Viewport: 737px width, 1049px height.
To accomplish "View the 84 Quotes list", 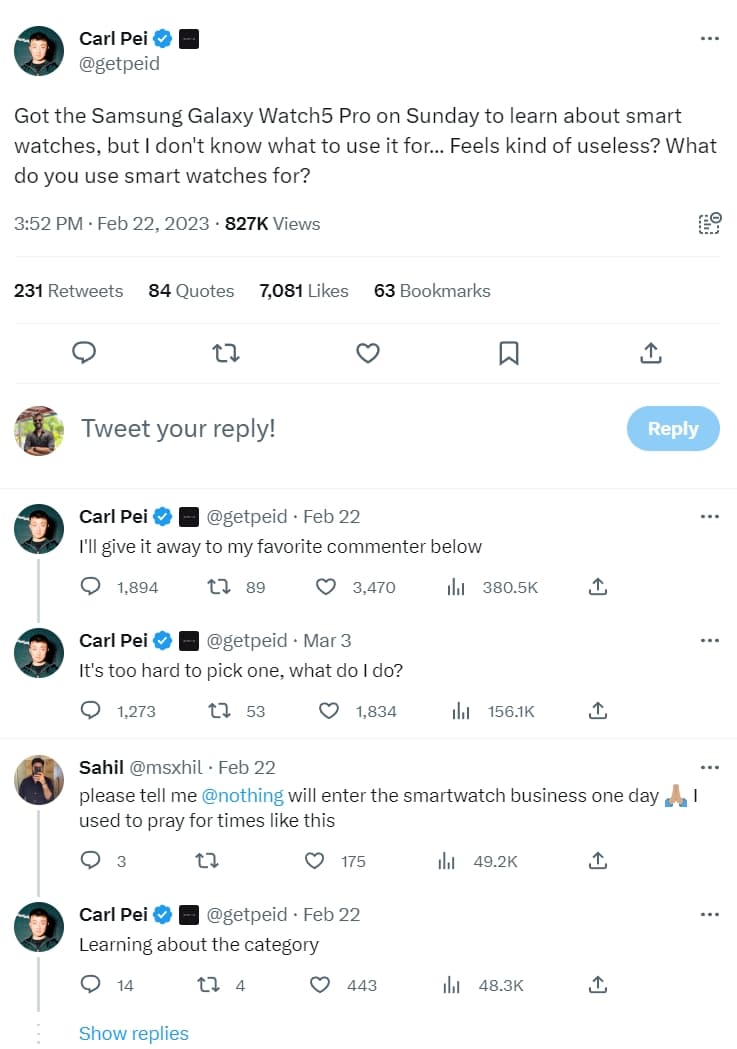I will click(x=191, y=291).
